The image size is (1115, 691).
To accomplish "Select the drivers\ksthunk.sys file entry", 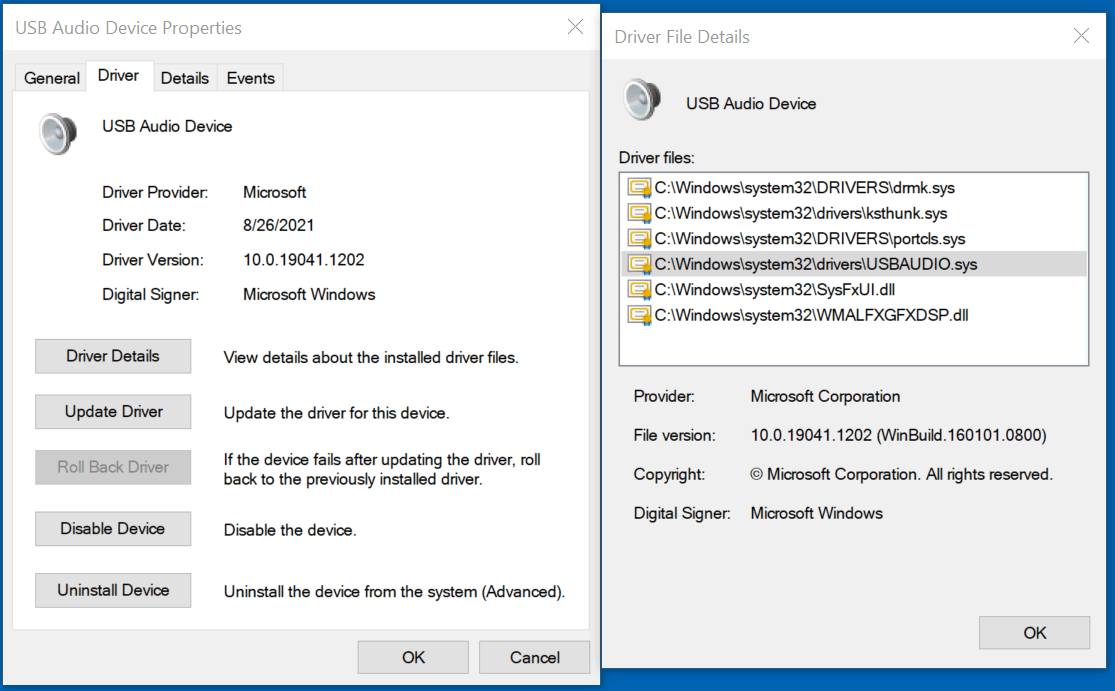I will coord(853,213).
